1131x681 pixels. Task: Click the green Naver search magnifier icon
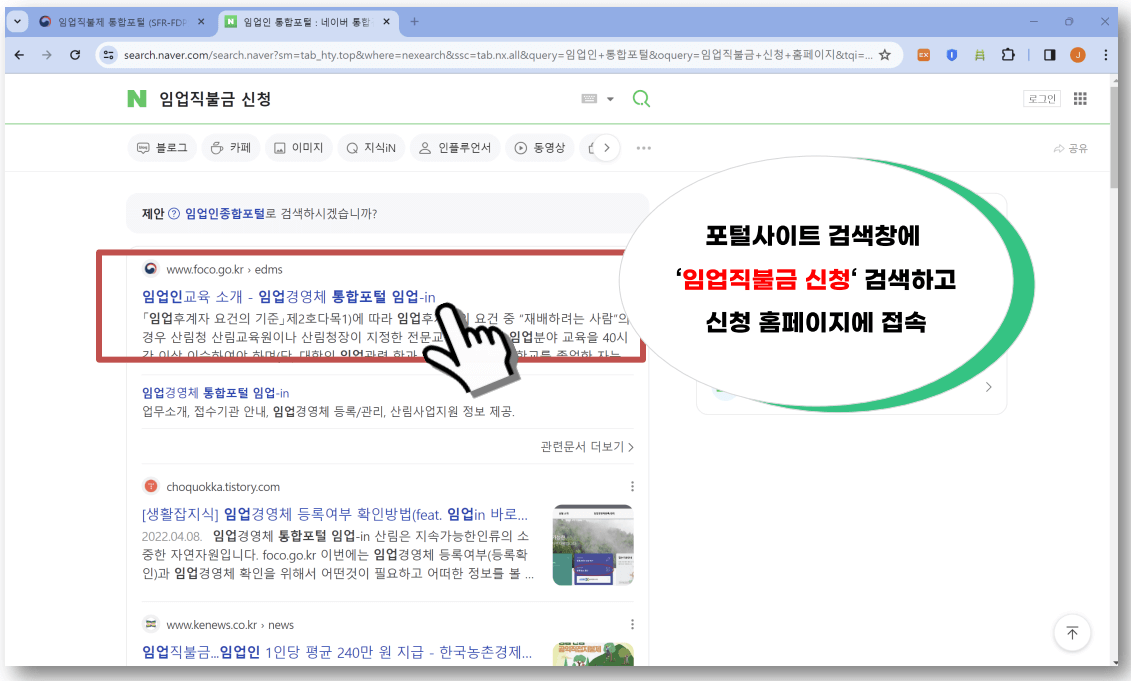pyautogui.click(x=641, y=98)
